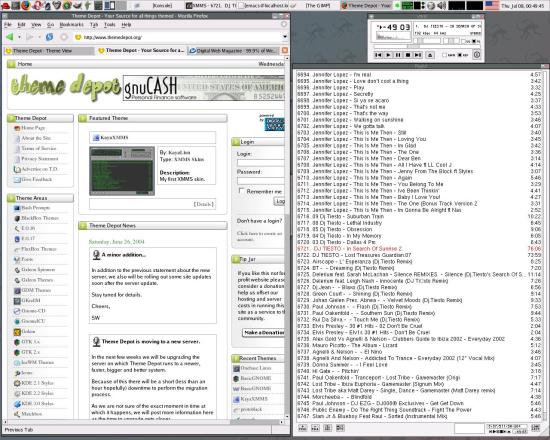Click the XMMS eject button
The width and height of the screenshot is (550, 440).
click(x=430, y=55)
